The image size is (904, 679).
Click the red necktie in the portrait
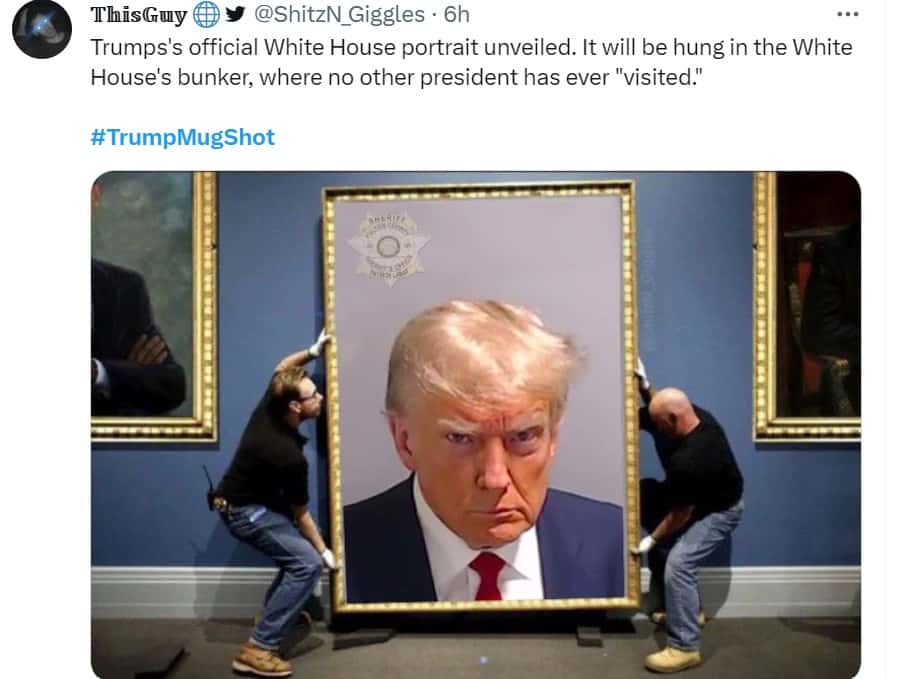tap(488, 575)
